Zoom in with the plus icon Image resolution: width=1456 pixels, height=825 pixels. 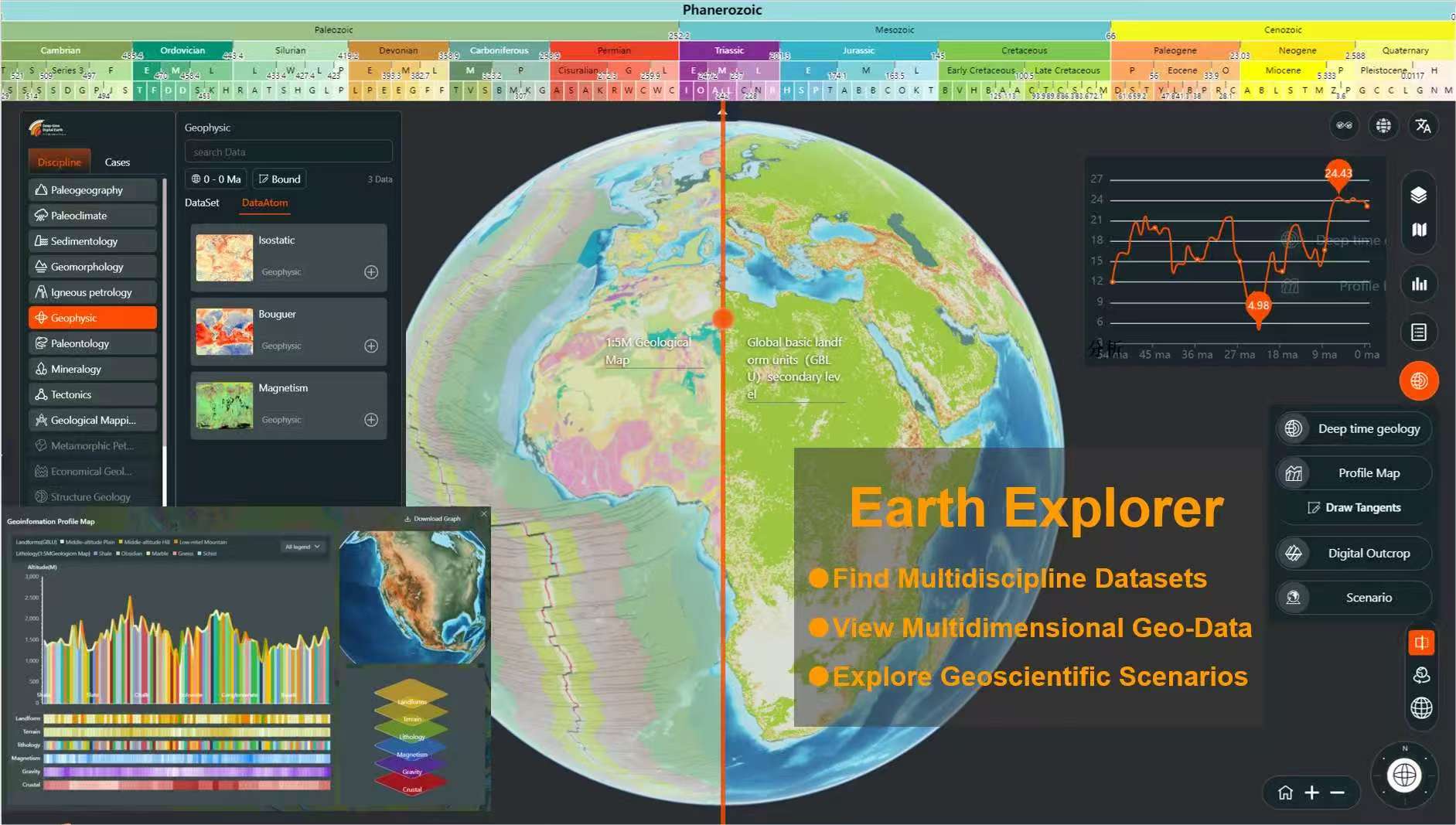click(1311, 793)
